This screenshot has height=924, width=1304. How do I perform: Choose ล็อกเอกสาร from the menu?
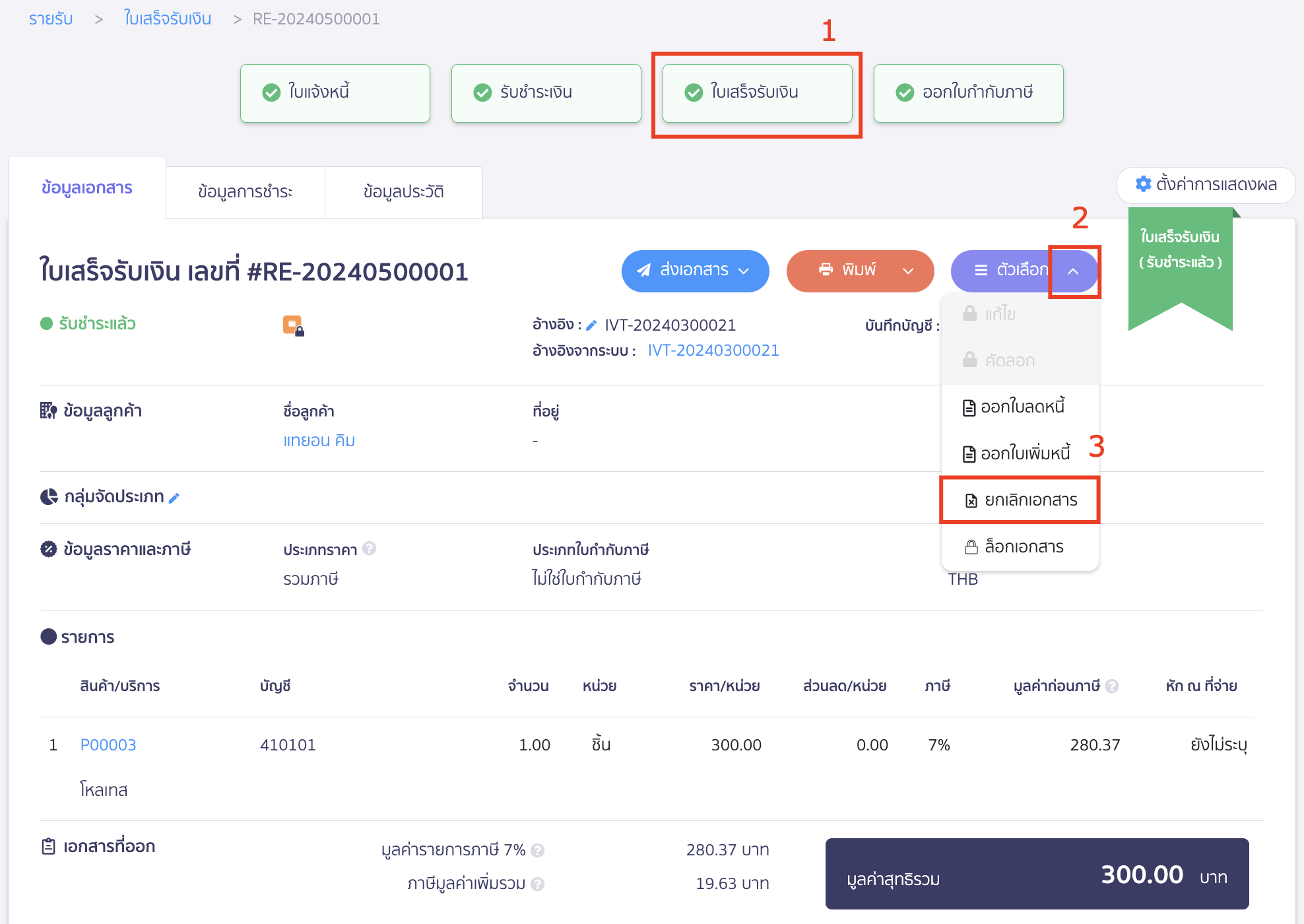[x=1020, y=547]
